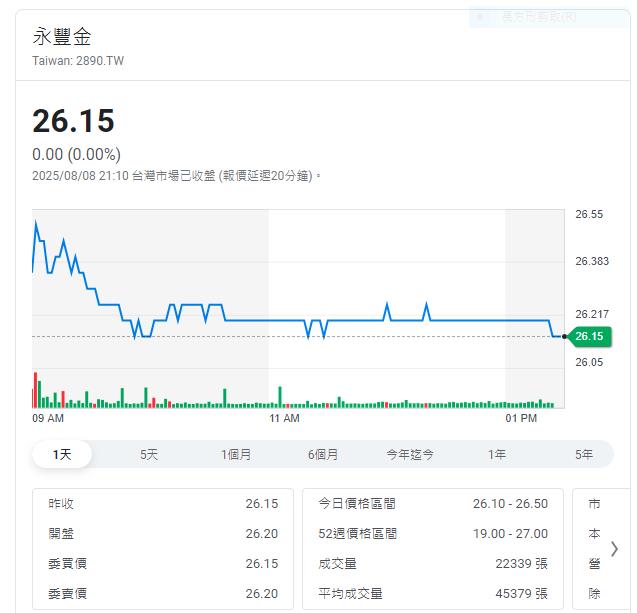This screenshot has width=637, height=613.
Task: Click the 2025/08/08 21:10 market status line
Action: (x=176, y=176)
